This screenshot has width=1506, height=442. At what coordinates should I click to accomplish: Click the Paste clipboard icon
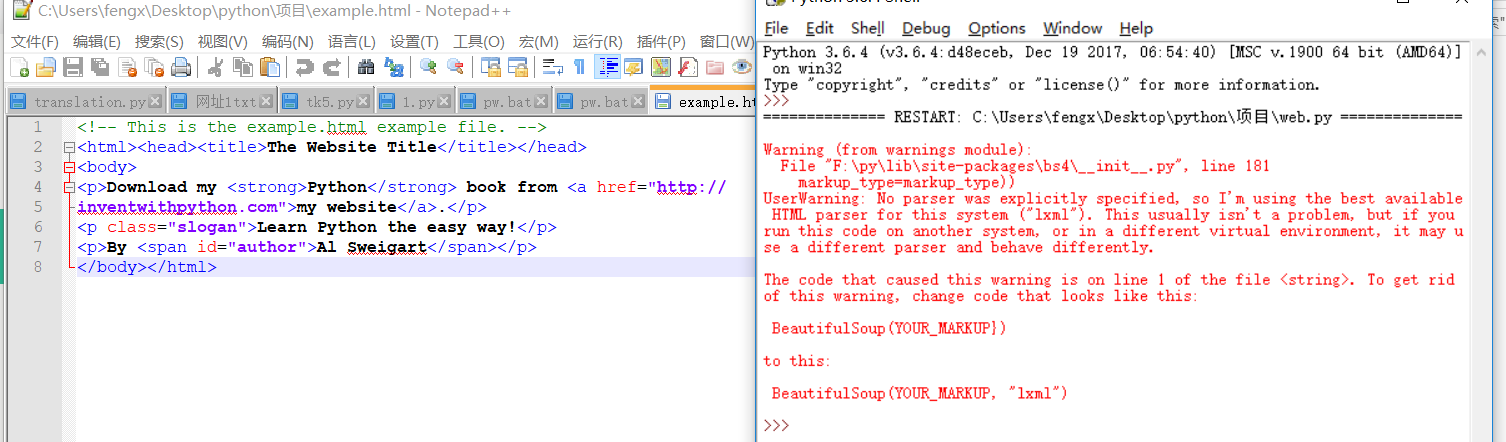click(269, 67)
